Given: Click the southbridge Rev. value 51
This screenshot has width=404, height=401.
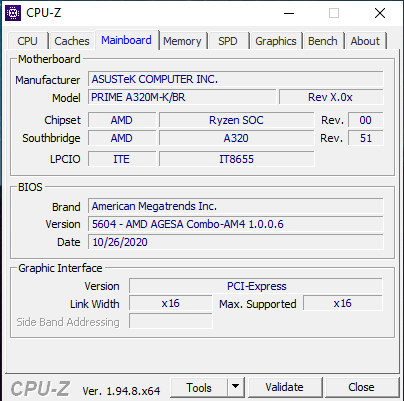Looking at the screenshot, I should (366, 138).
